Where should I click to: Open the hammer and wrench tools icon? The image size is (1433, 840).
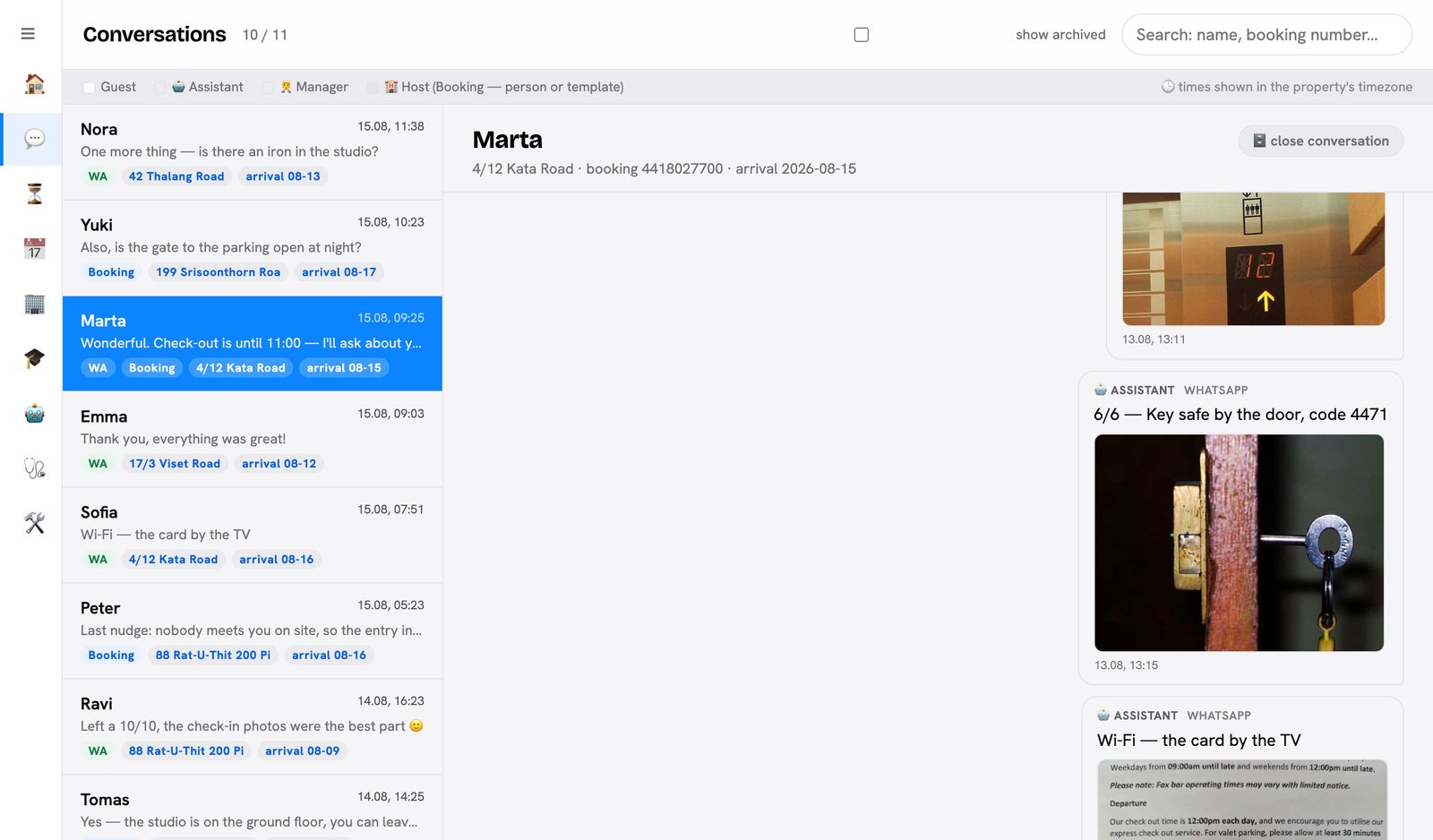click(34, 523)
